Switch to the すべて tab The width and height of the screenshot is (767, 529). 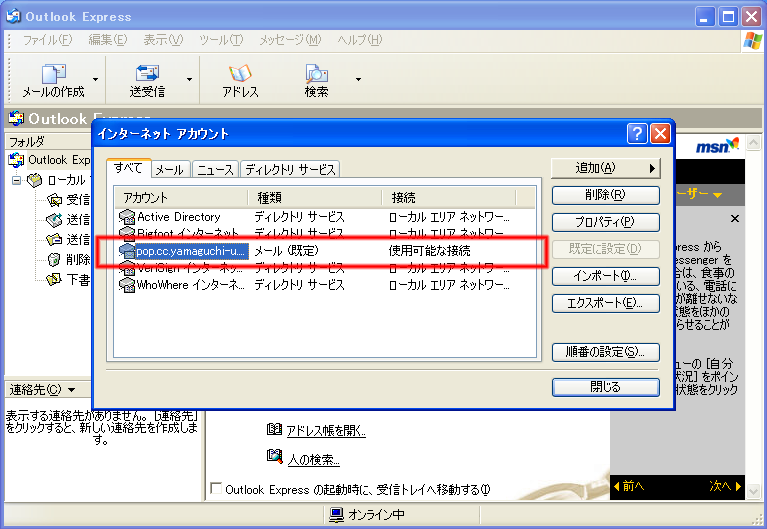click(x=128, y=168)
